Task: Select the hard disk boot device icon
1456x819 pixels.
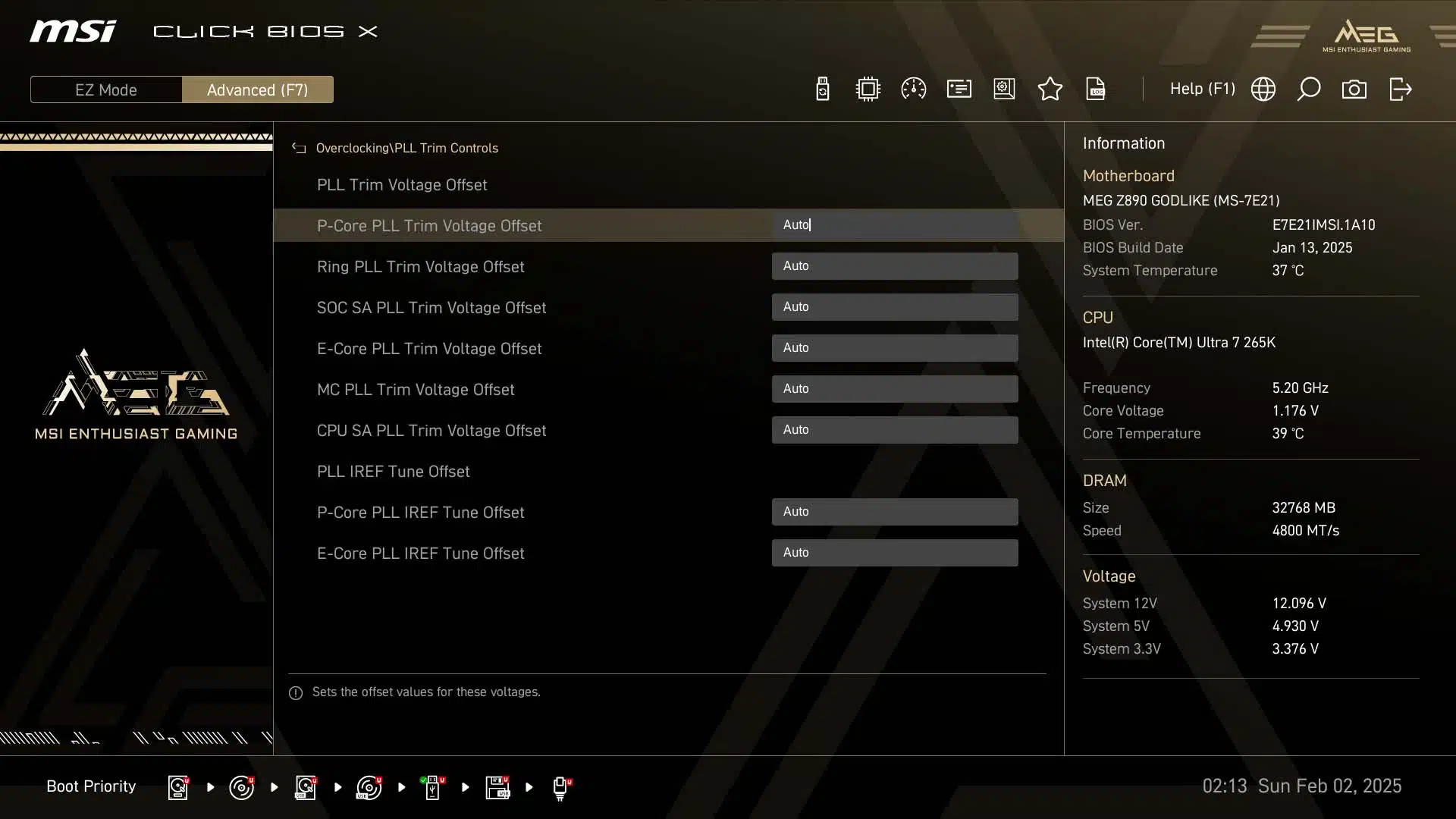Action: 178,787
